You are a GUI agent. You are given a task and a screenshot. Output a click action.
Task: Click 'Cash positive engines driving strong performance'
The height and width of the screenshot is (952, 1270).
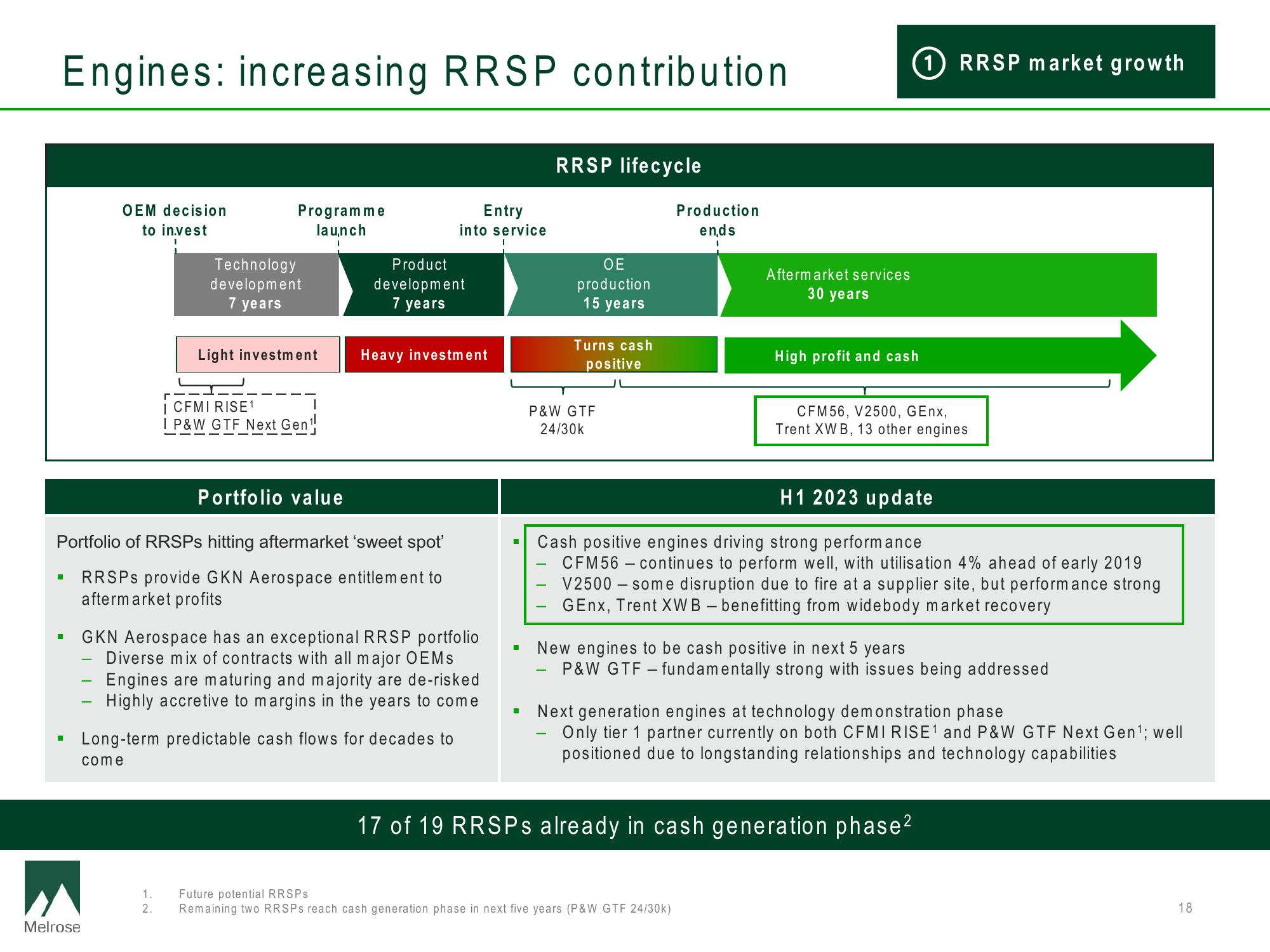(x=729, y=542)
